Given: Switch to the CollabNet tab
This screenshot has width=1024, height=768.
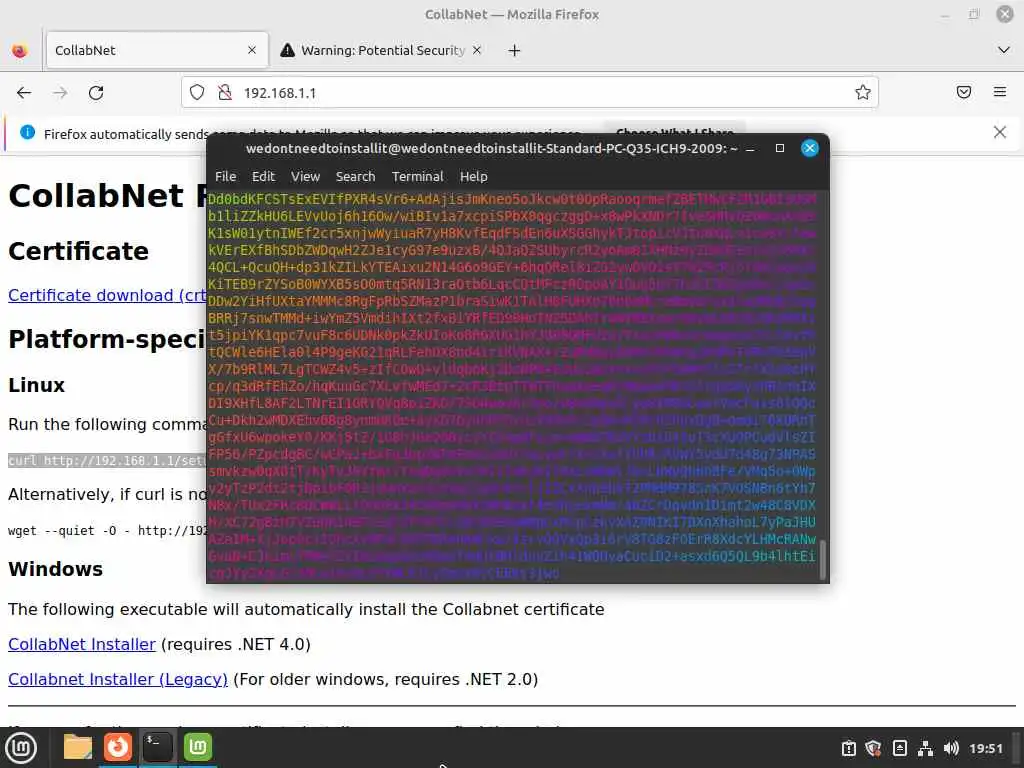Looking at the screenshot, I should click(x=157, y=50).
